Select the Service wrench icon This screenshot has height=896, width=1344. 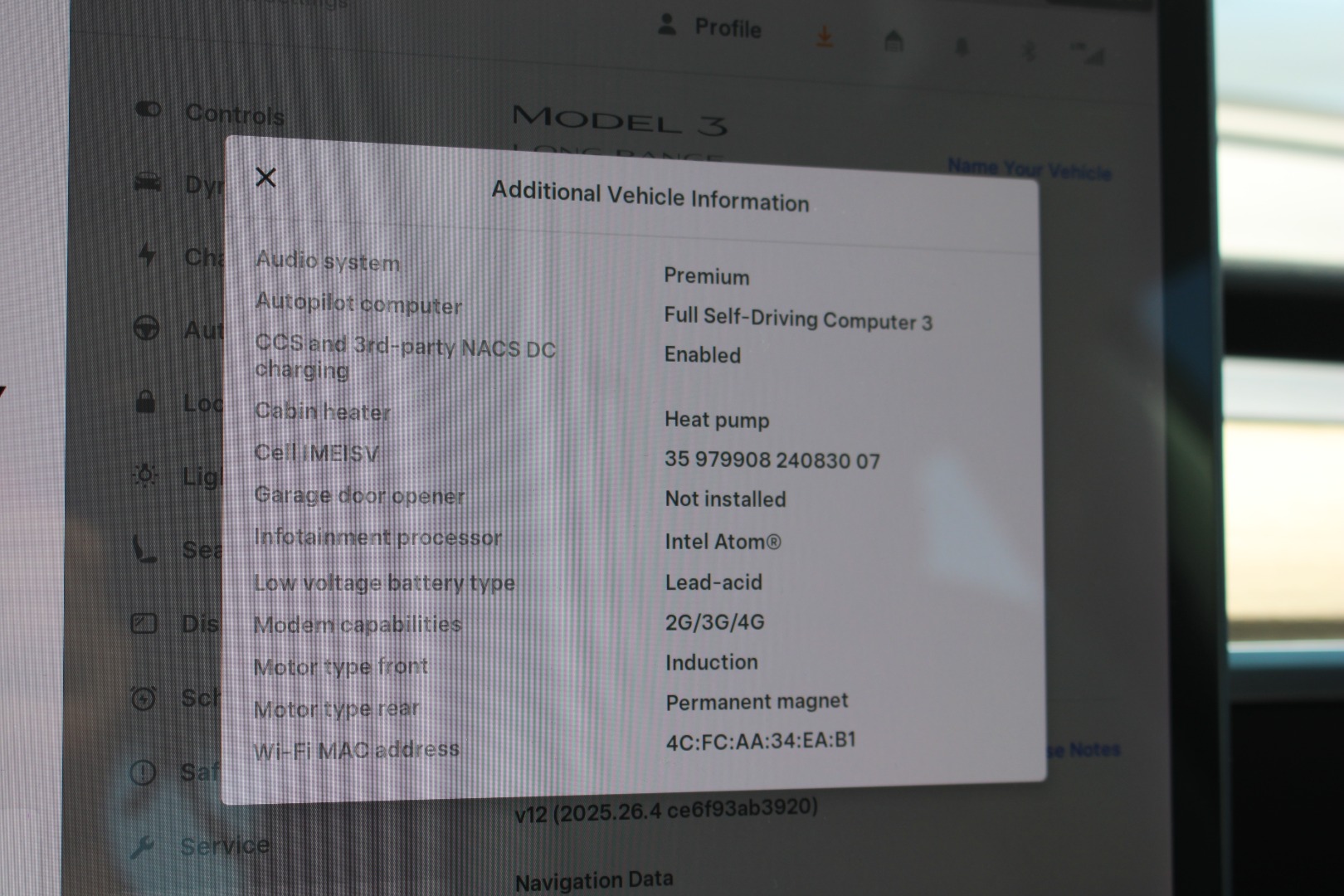tap(143, 846)
